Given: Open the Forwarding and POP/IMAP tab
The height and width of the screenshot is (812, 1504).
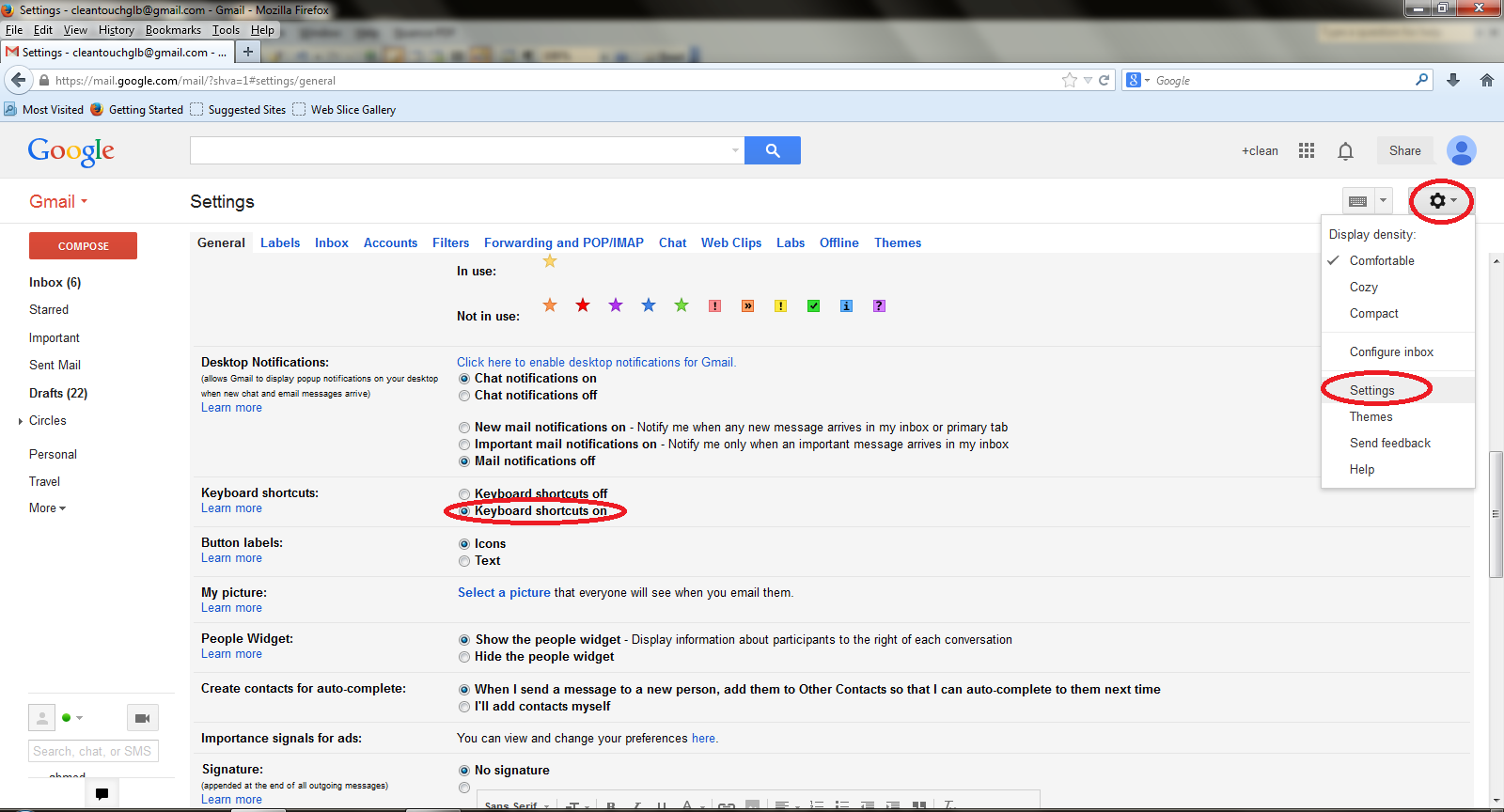Looking at the screenshot, I should pos(564,242).
